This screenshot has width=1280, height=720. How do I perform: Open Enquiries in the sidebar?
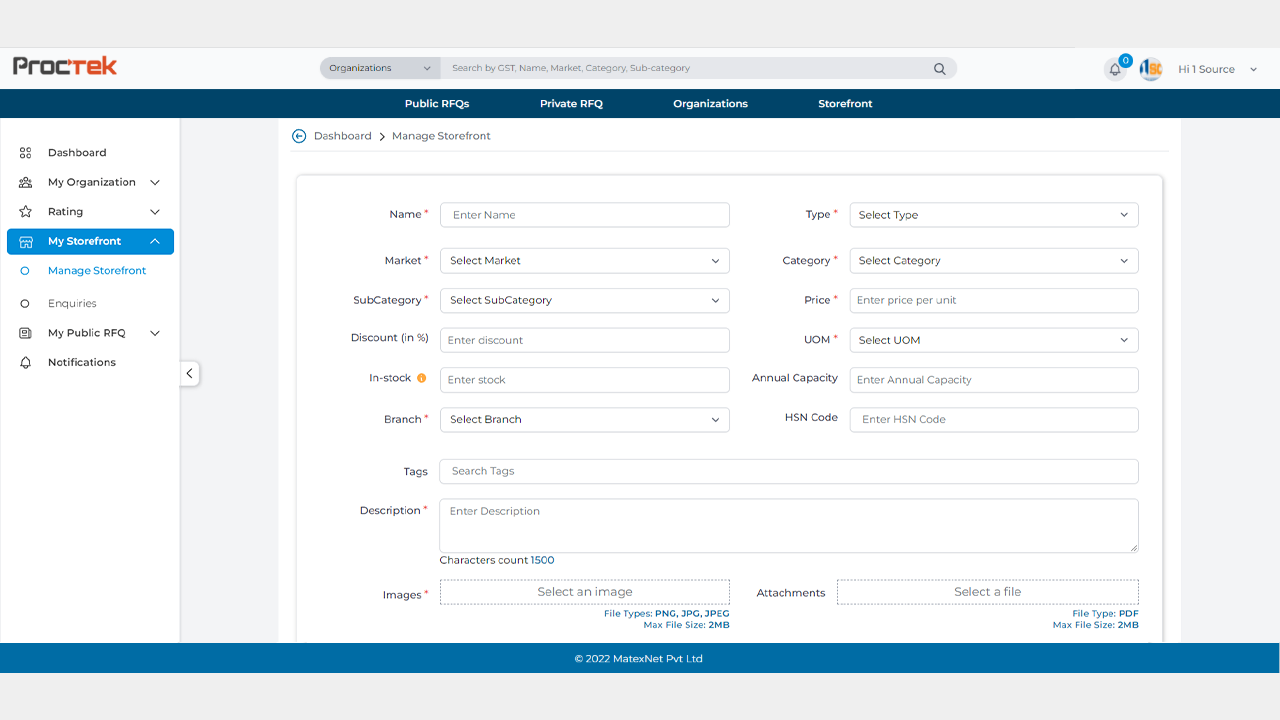click(72, 303)
